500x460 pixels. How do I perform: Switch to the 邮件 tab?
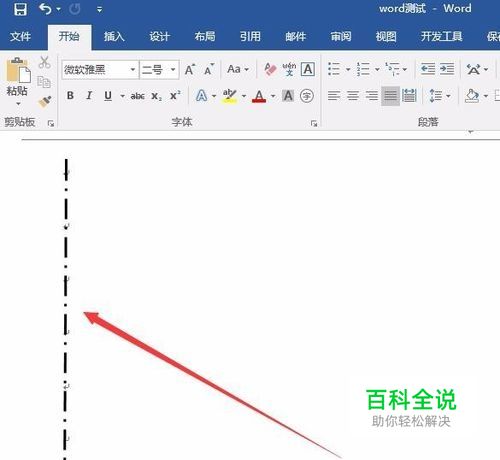[295, 36]
